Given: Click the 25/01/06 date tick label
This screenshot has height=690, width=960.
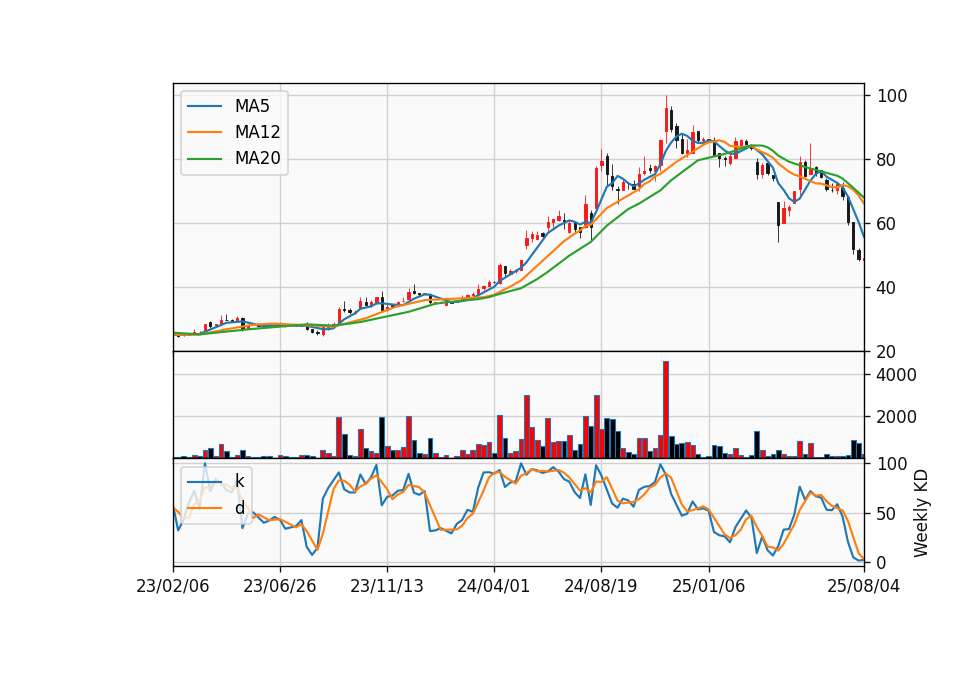Looking at the screenshot, I should pos(709,586).
